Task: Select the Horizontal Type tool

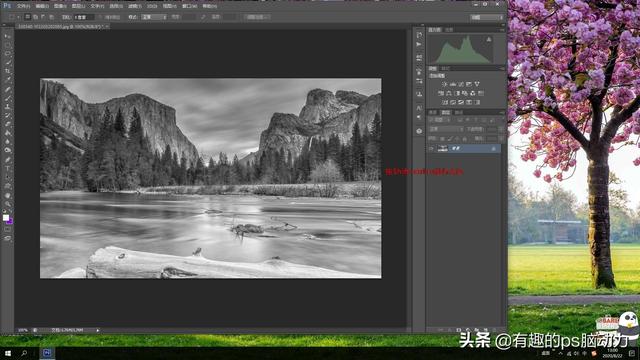Action: pos(7,168)
